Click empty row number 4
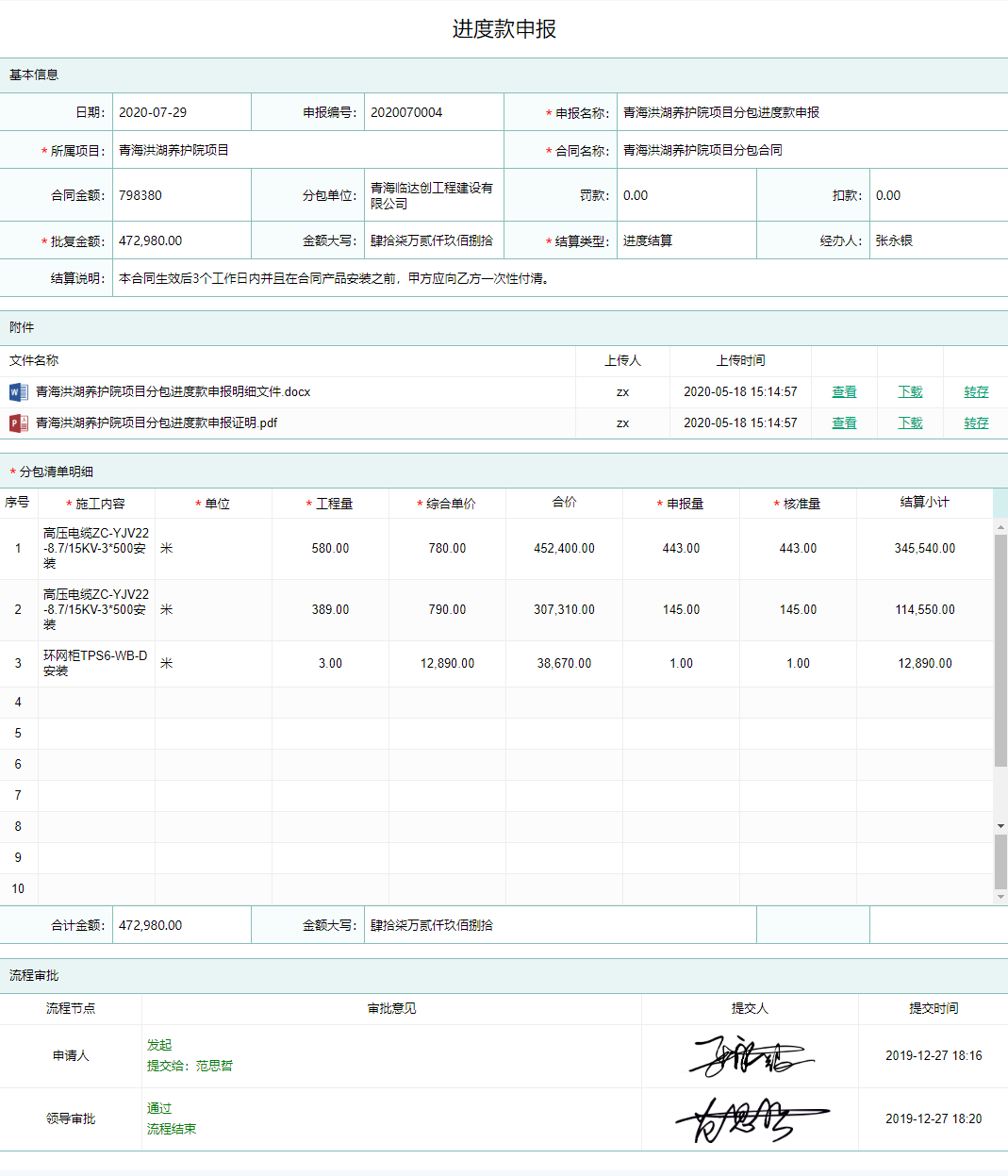 pyautogui.click(x=18, y=702)
